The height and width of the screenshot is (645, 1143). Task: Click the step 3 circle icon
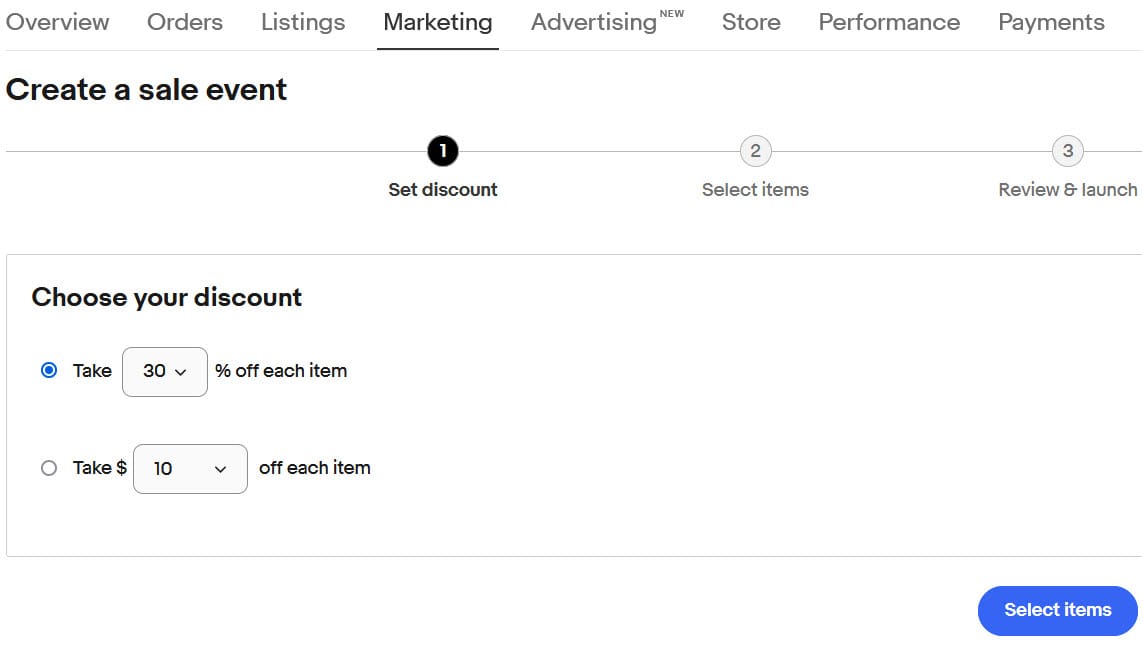(1067, 152)
